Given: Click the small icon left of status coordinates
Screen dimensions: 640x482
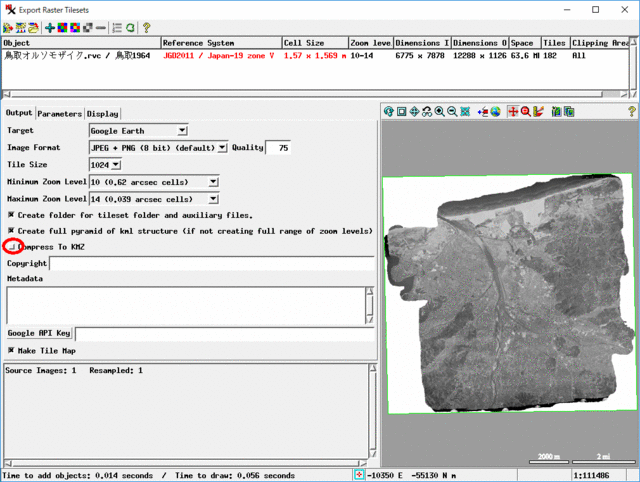Looking at the screenshot, I should coord(359,475).
